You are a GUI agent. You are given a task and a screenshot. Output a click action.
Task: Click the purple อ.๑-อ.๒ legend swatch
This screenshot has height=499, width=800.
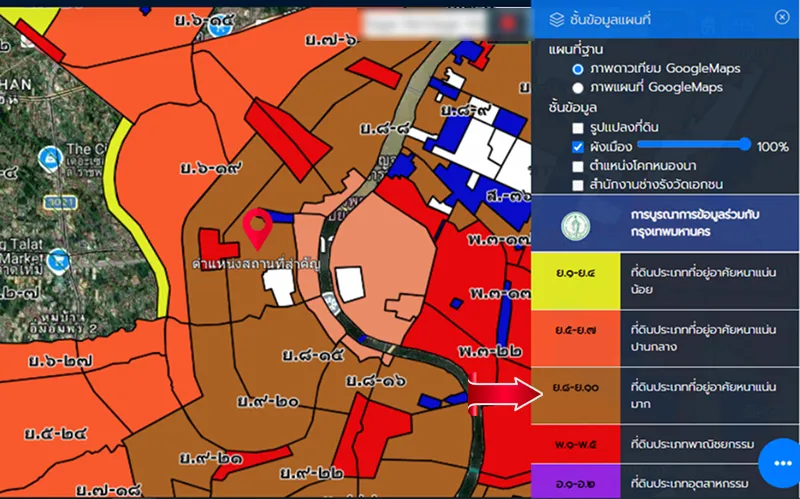pos(576,481)
